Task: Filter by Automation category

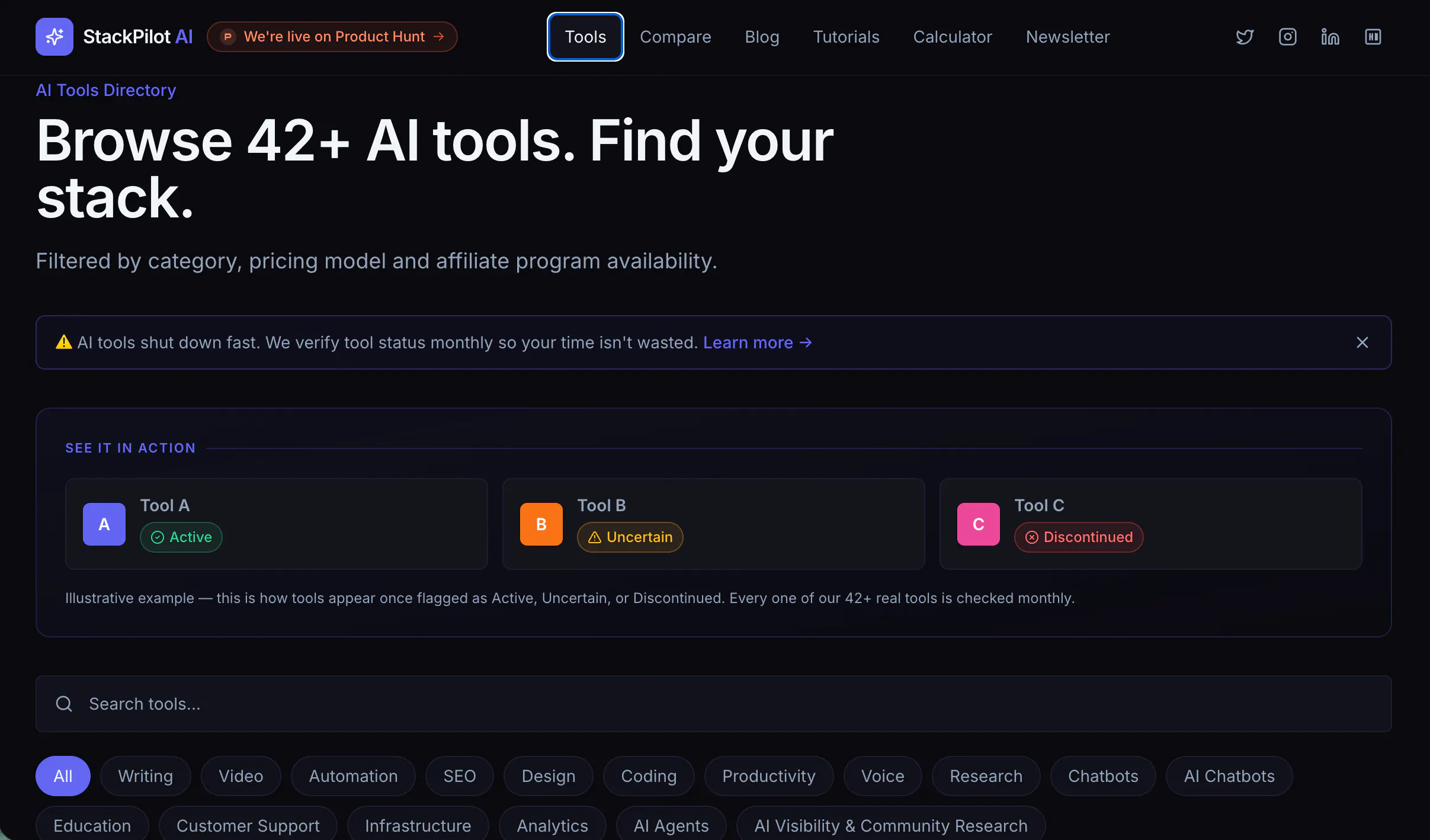Action: tap(354, 776)
